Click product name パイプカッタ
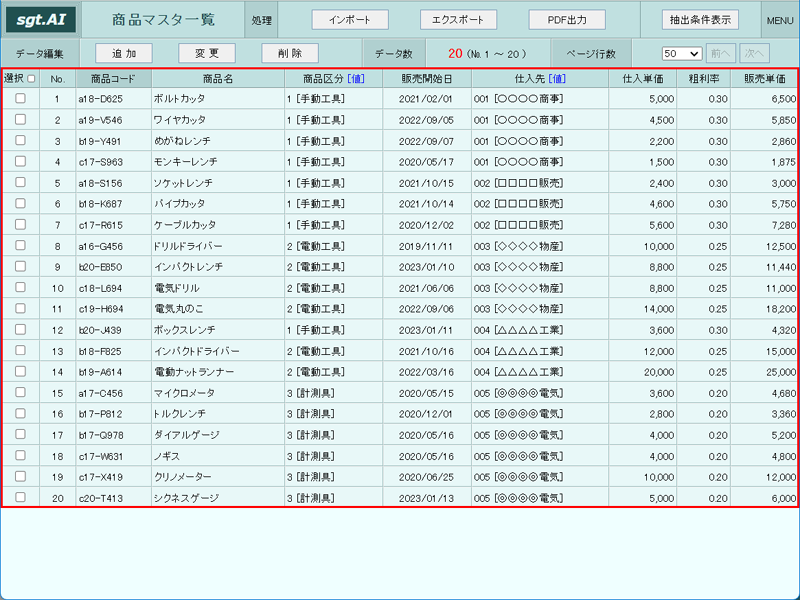This screenshot has height=600, width=800. tap(180, 204)
